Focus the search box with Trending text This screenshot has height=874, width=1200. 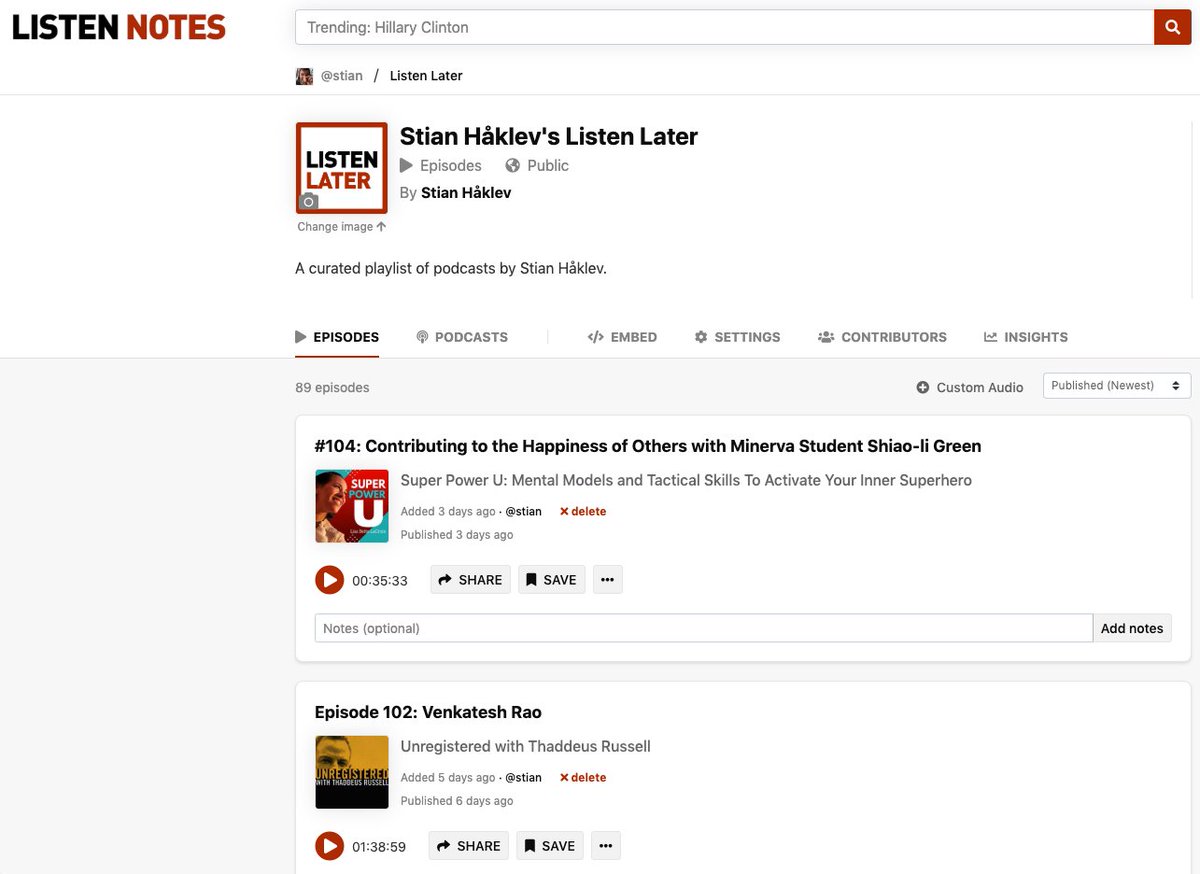pyautogui.click(x=725, y=27)
